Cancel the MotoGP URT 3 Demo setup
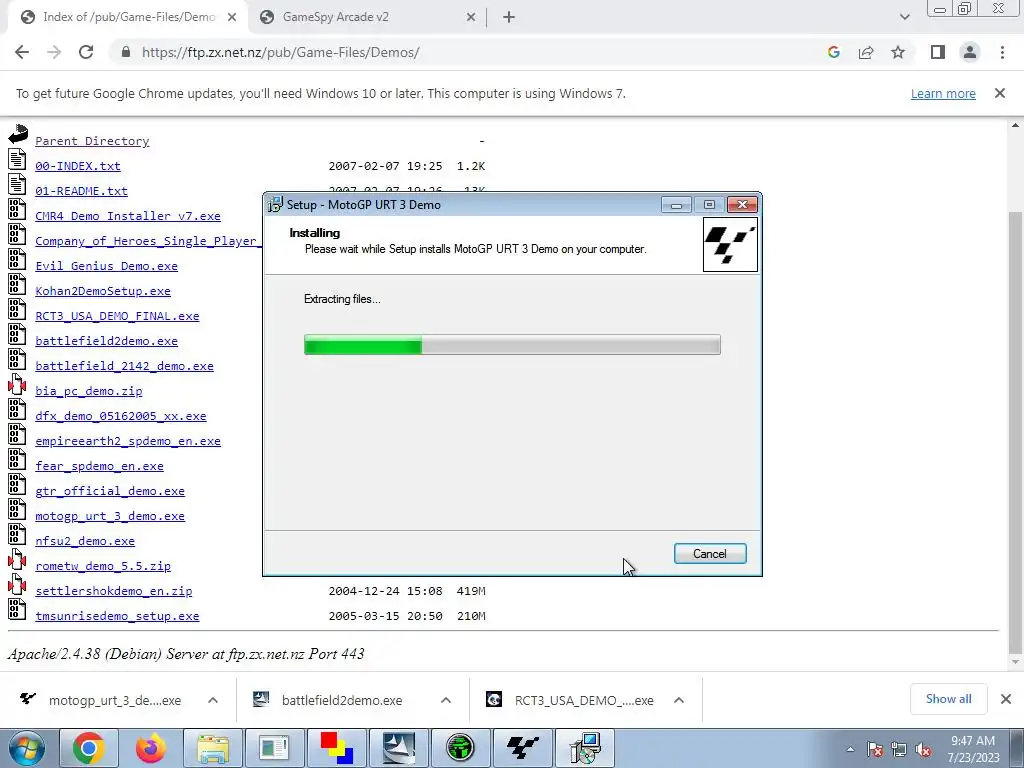Image resolution: width=1024 pixels, height=768 pixels. pyautogui.click(x=710, y=554)
